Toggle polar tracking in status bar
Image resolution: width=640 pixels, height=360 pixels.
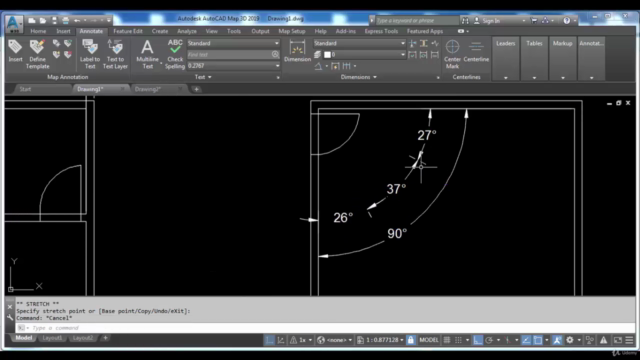tap(489, 340)
